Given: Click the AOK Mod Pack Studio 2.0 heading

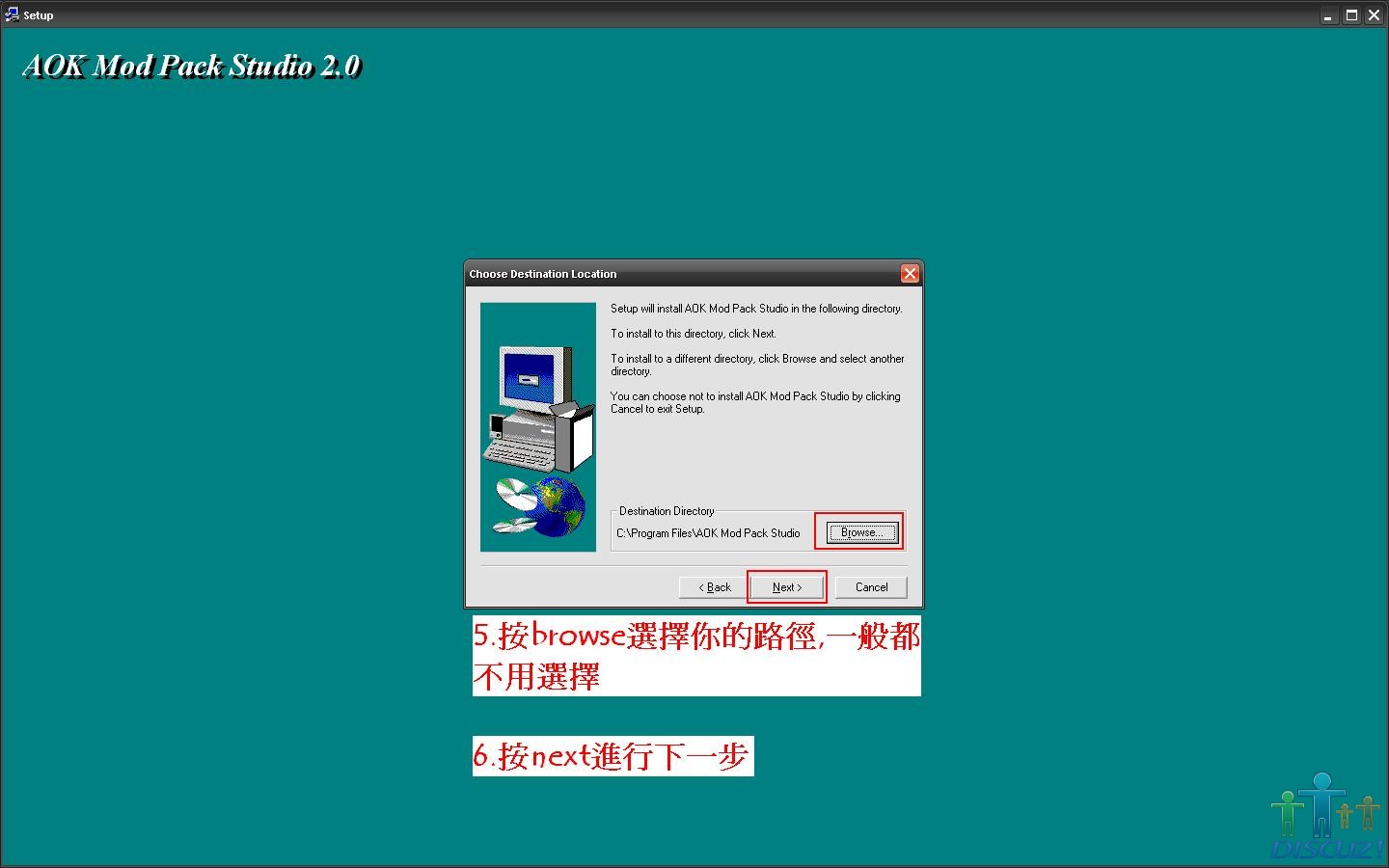Looking at the screenshot, I should [x=191, y=66].
